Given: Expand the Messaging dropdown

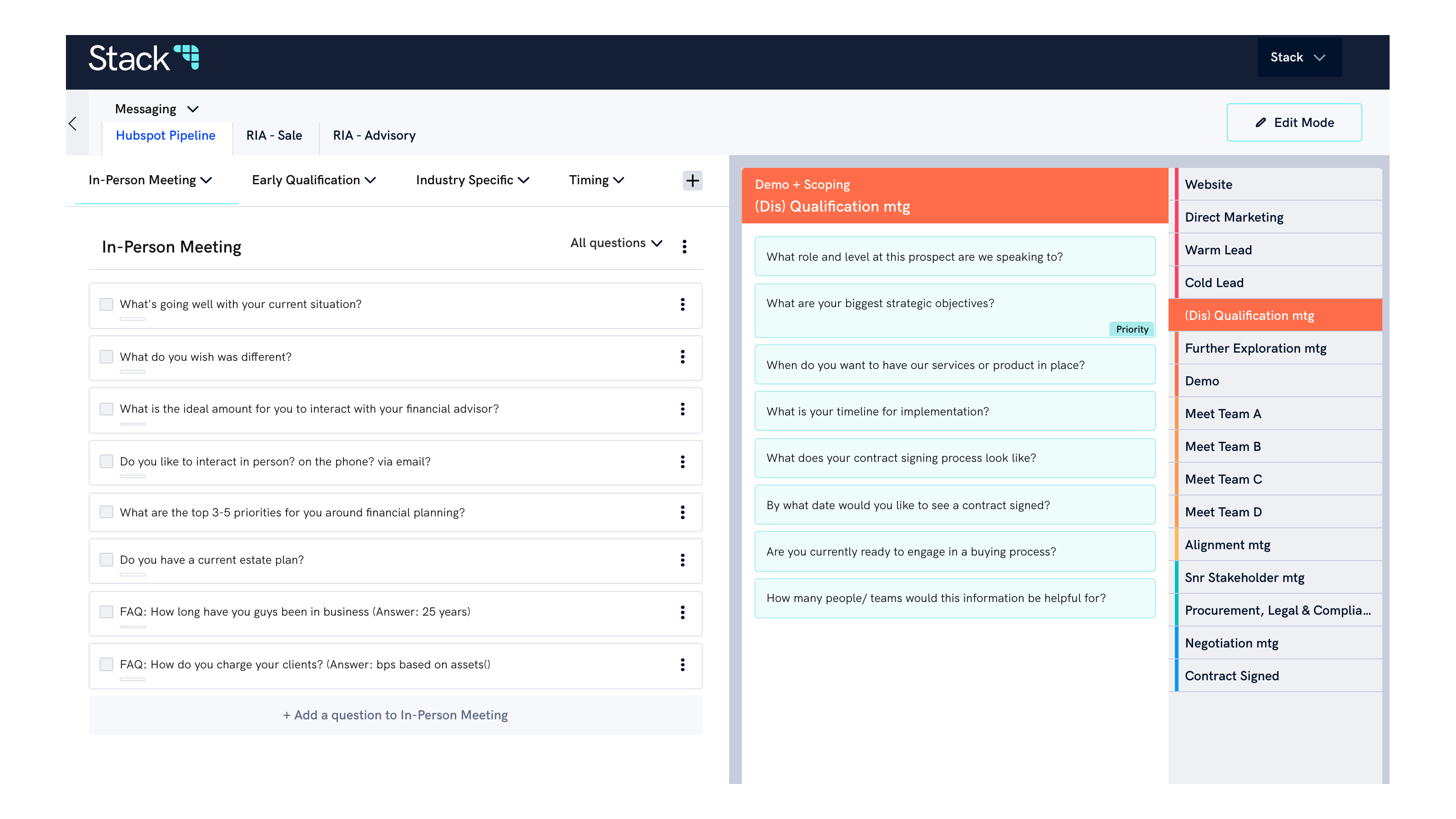Looking at the screenshot, I should [156, 109].
